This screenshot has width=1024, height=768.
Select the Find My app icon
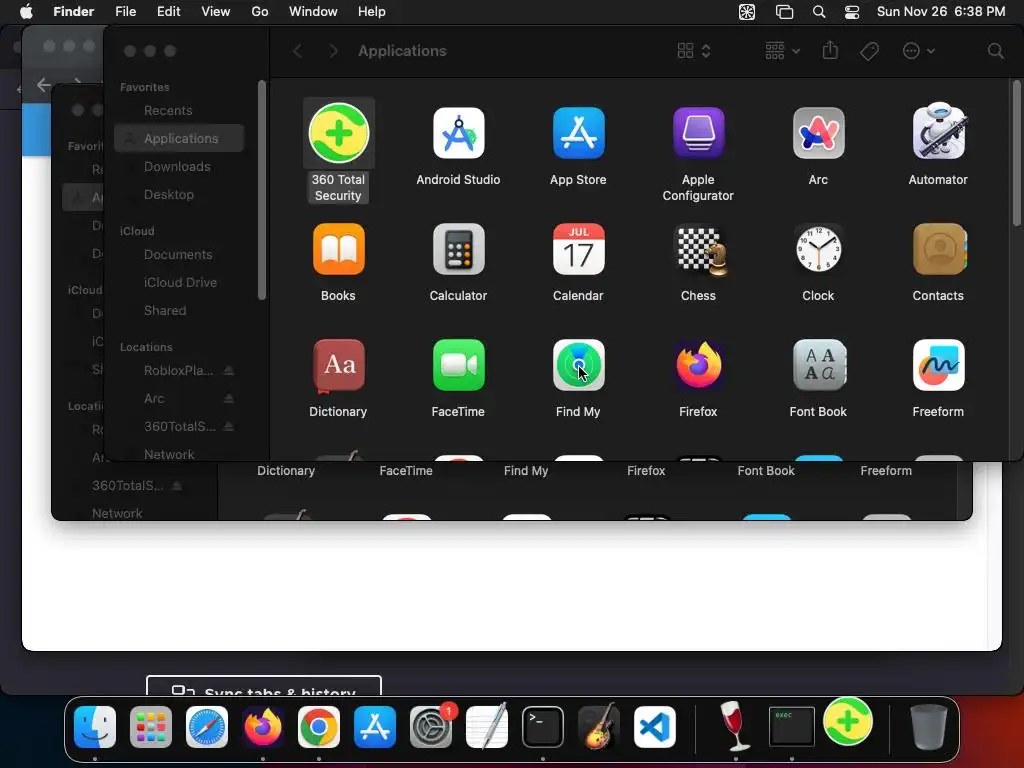578,365
